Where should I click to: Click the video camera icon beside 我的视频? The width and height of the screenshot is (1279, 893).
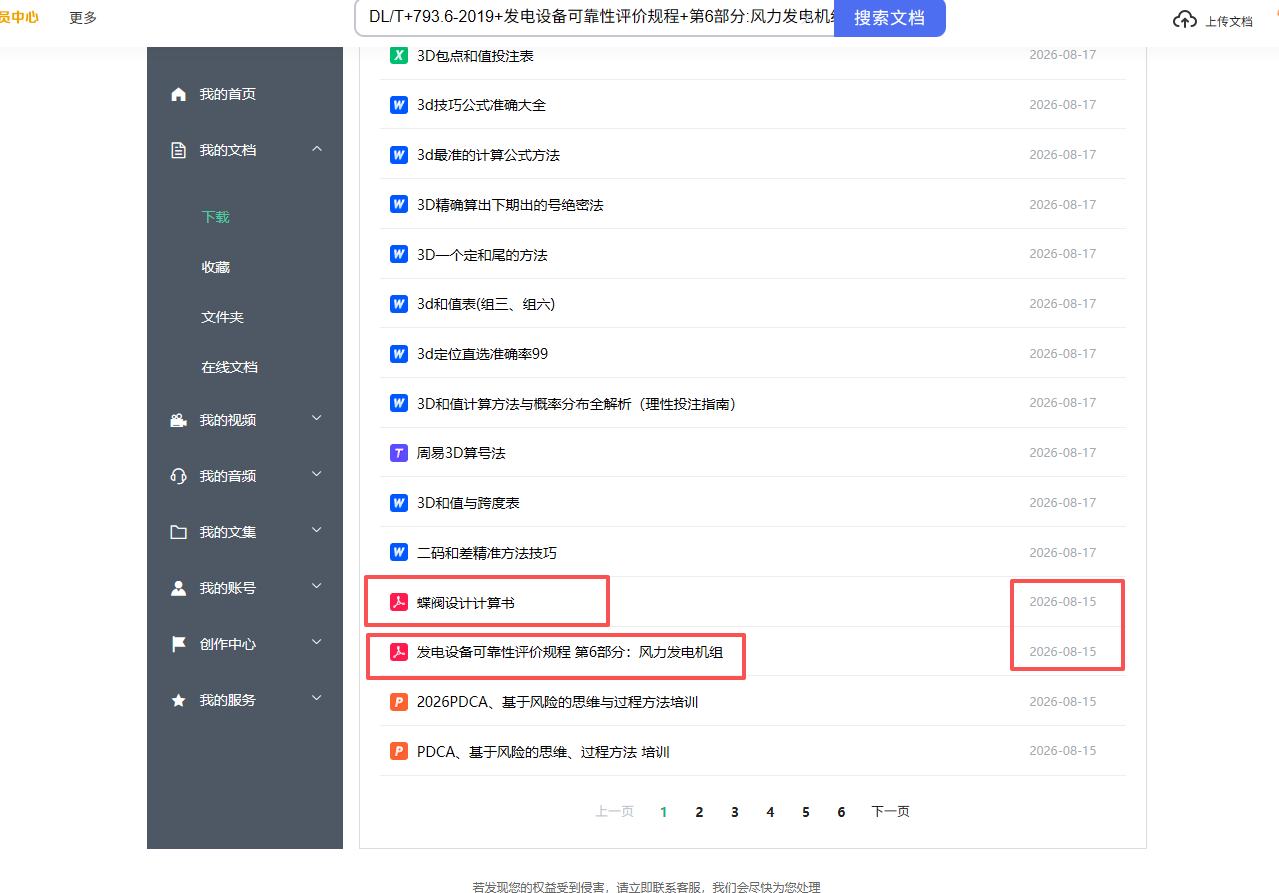click(179, 420)
